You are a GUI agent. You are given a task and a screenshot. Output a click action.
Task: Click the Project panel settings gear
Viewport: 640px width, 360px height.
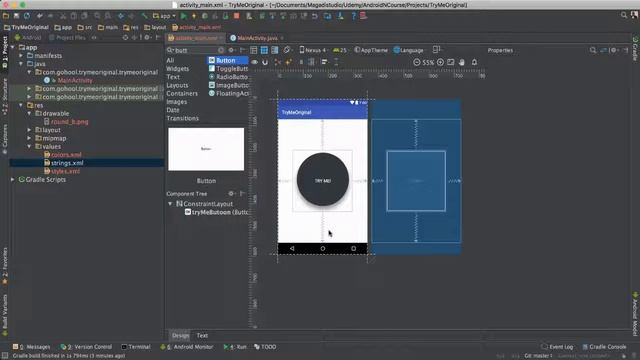tap(147, 38)
